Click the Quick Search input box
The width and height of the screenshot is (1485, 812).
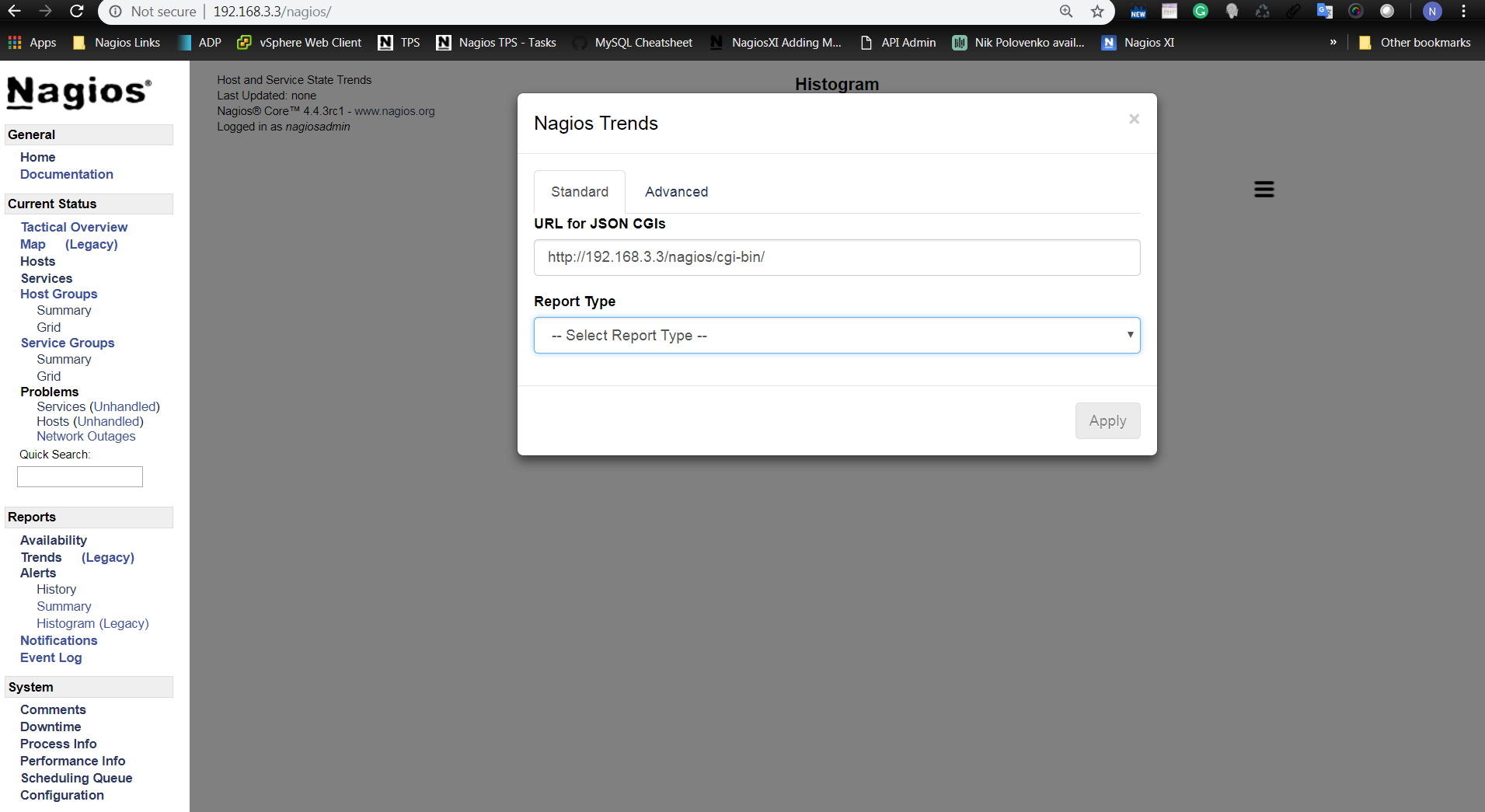point(80,477)
